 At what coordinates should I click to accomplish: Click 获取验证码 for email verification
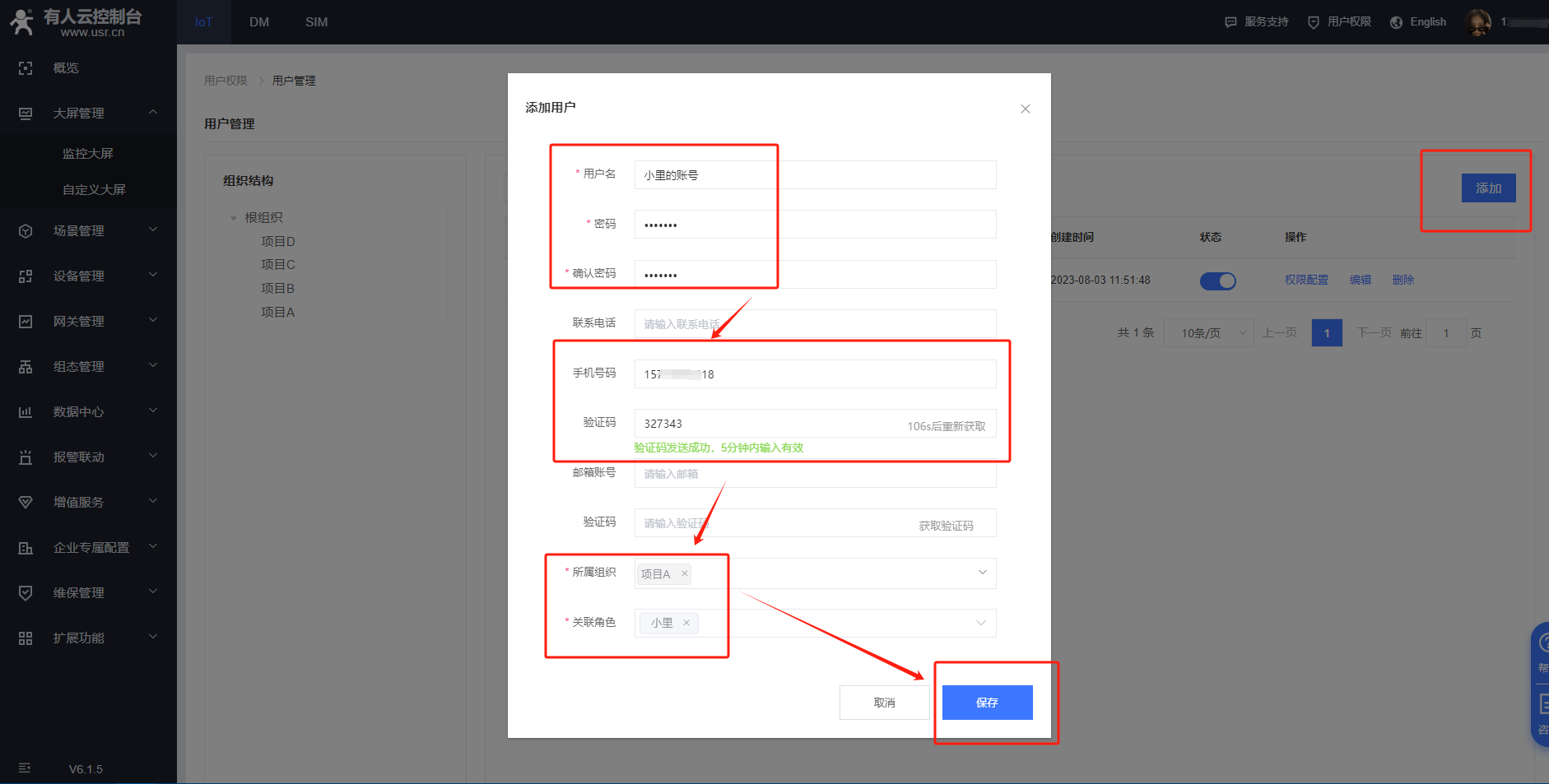pyautogui.click(x=946, y=526)
